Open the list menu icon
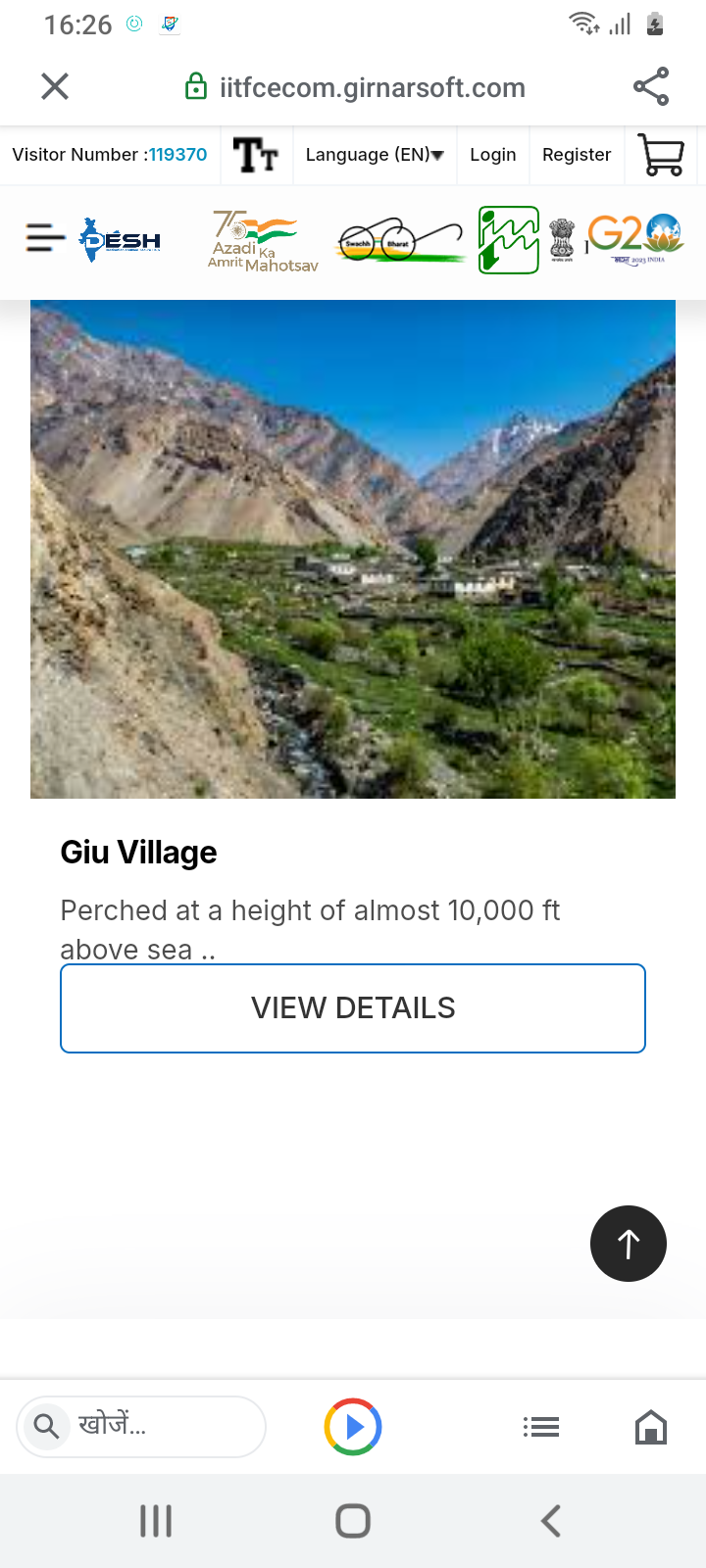This screenshot has height=1568, width=706. (540, 1427)
